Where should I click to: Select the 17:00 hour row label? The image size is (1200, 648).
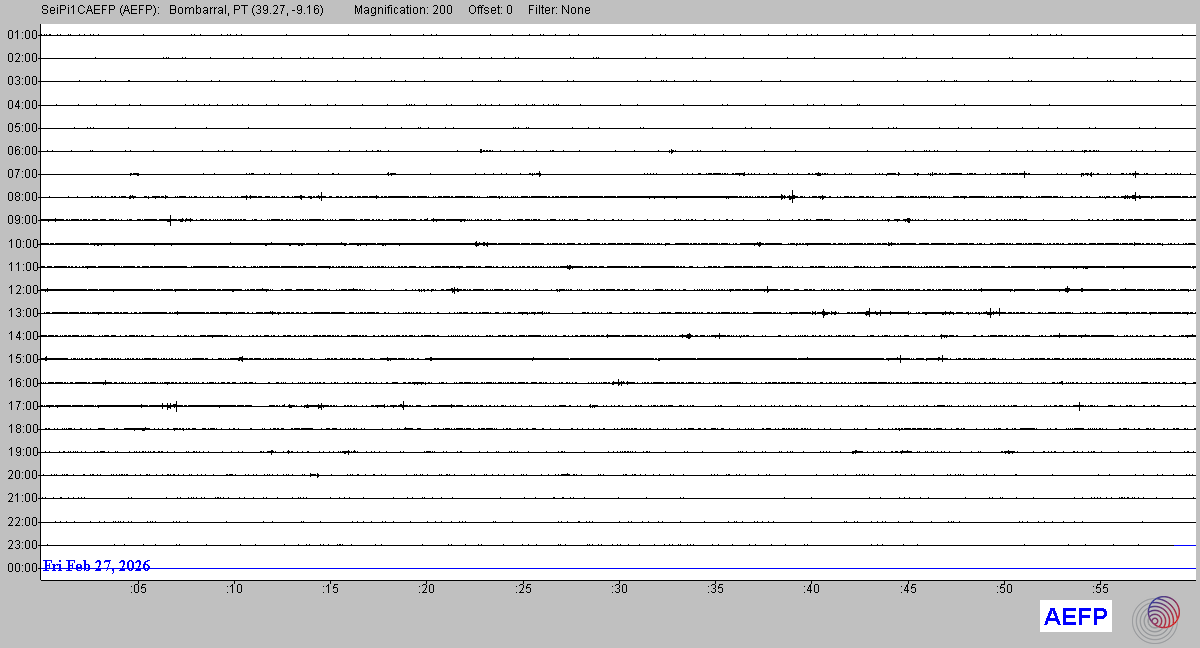tap(21, 406)
